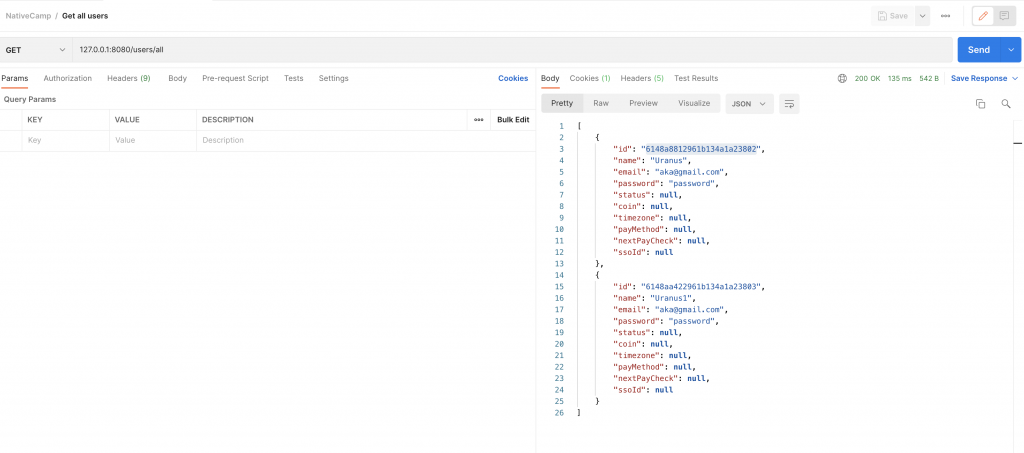Click the highlighted id 6148a8812961b134a1a23802

coord(701,149)
